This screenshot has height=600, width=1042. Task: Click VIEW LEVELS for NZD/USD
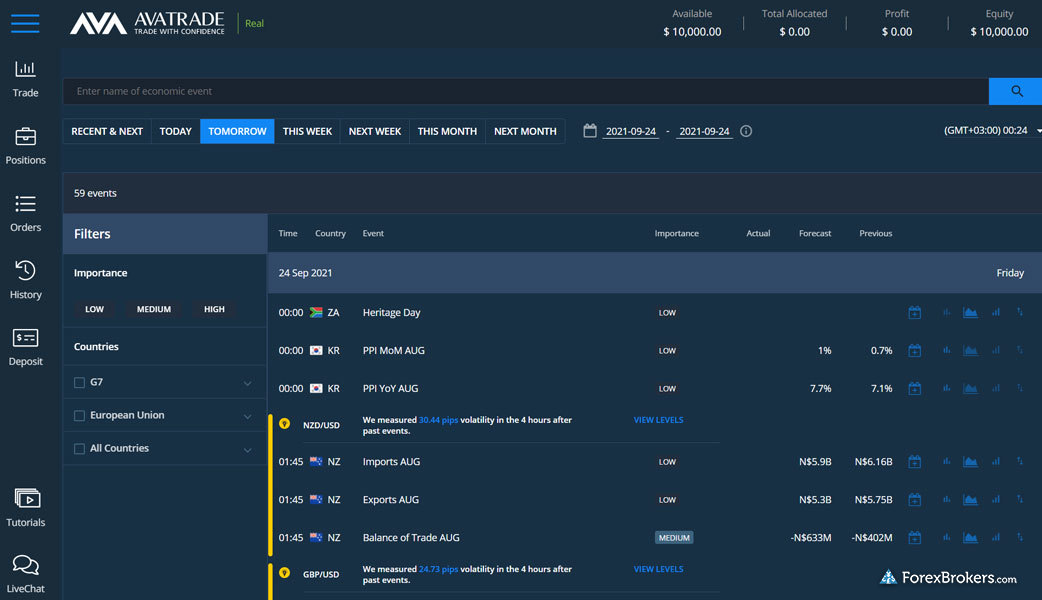(x=658, y=420)
